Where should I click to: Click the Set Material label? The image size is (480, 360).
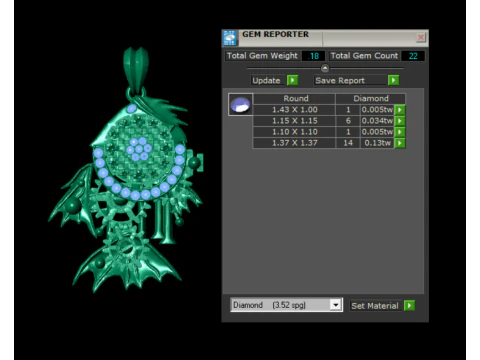[376, 306]
